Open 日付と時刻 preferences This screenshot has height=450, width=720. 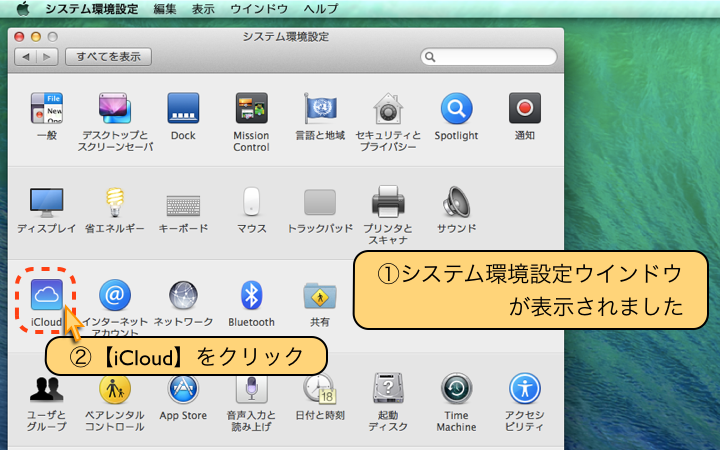[x=320, y=389]
